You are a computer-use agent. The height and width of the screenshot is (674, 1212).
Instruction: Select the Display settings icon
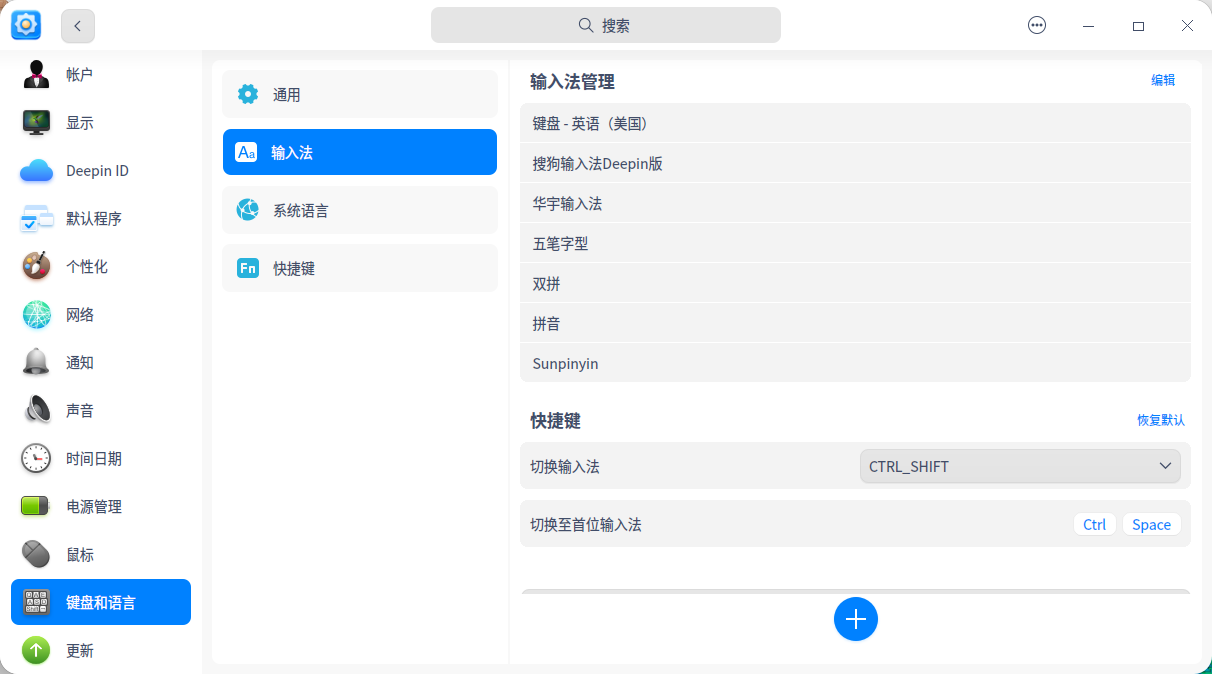tap(37, 122)
